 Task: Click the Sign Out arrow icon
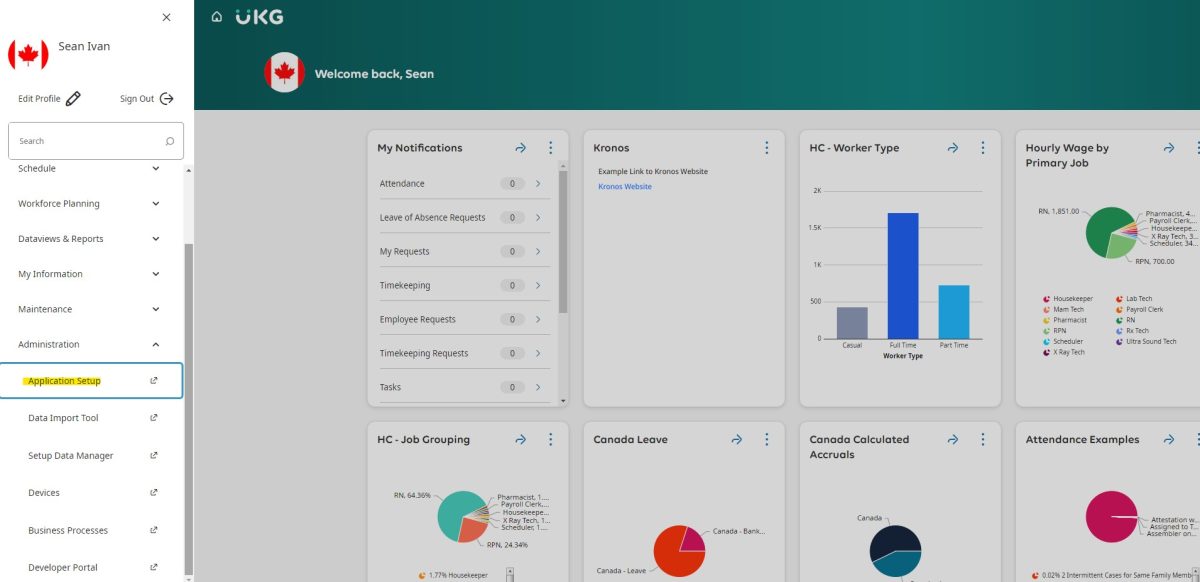coord(166,97)
